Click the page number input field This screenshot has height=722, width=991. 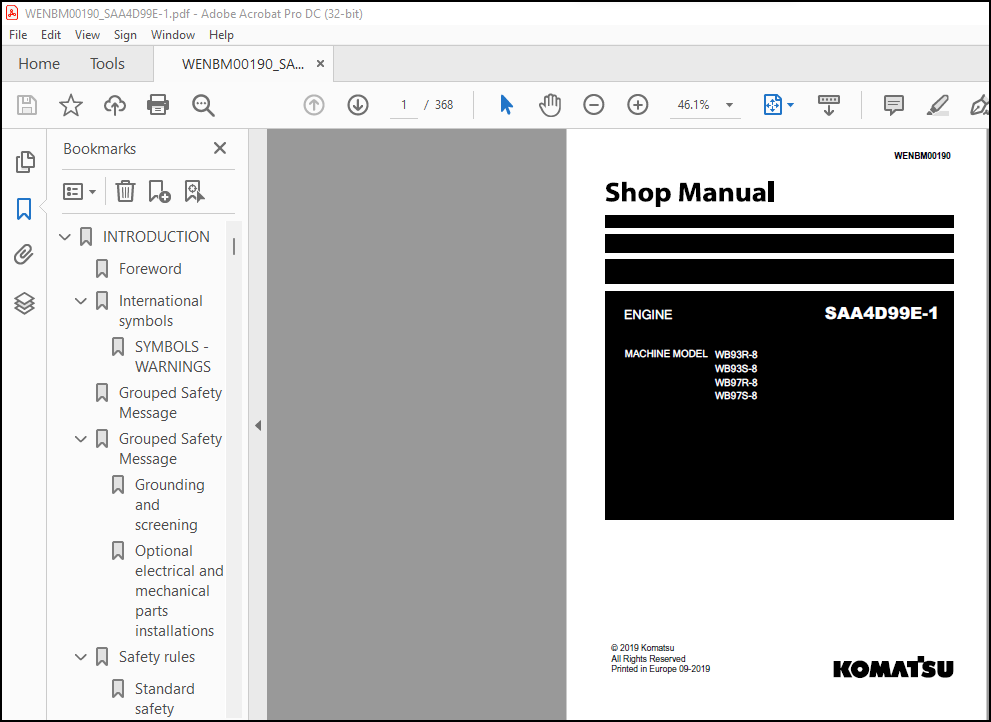click(x=404, y=105)
